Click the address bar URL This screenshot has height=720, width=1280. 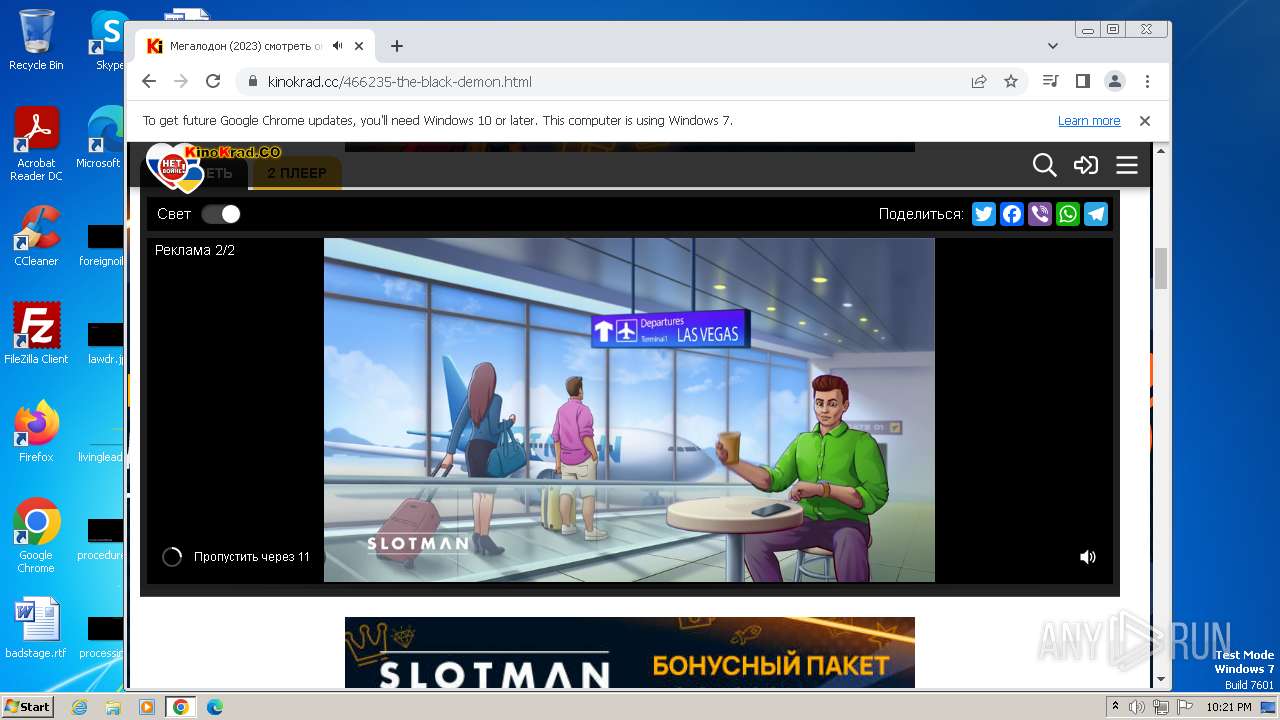[x=400, y=81]
